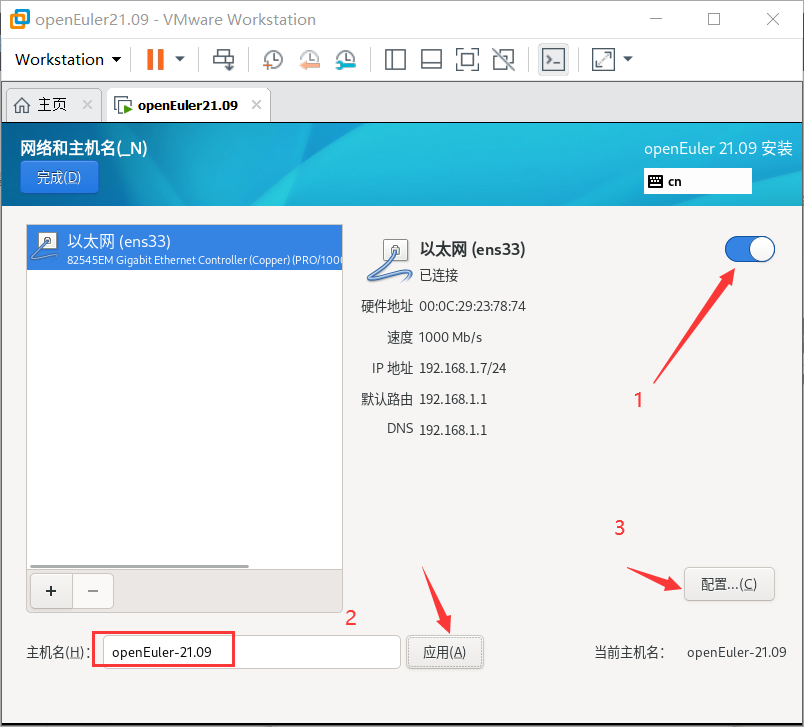Close the 主页 tab

[88, 105]
